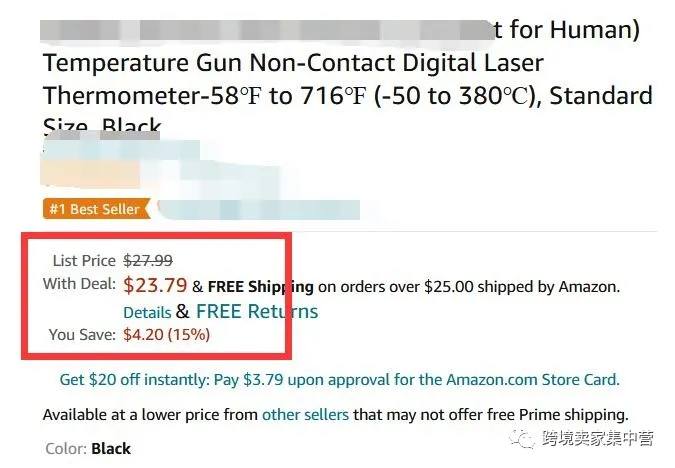
Task: Click the Temperature Gun product title
Action: [293, 63]
